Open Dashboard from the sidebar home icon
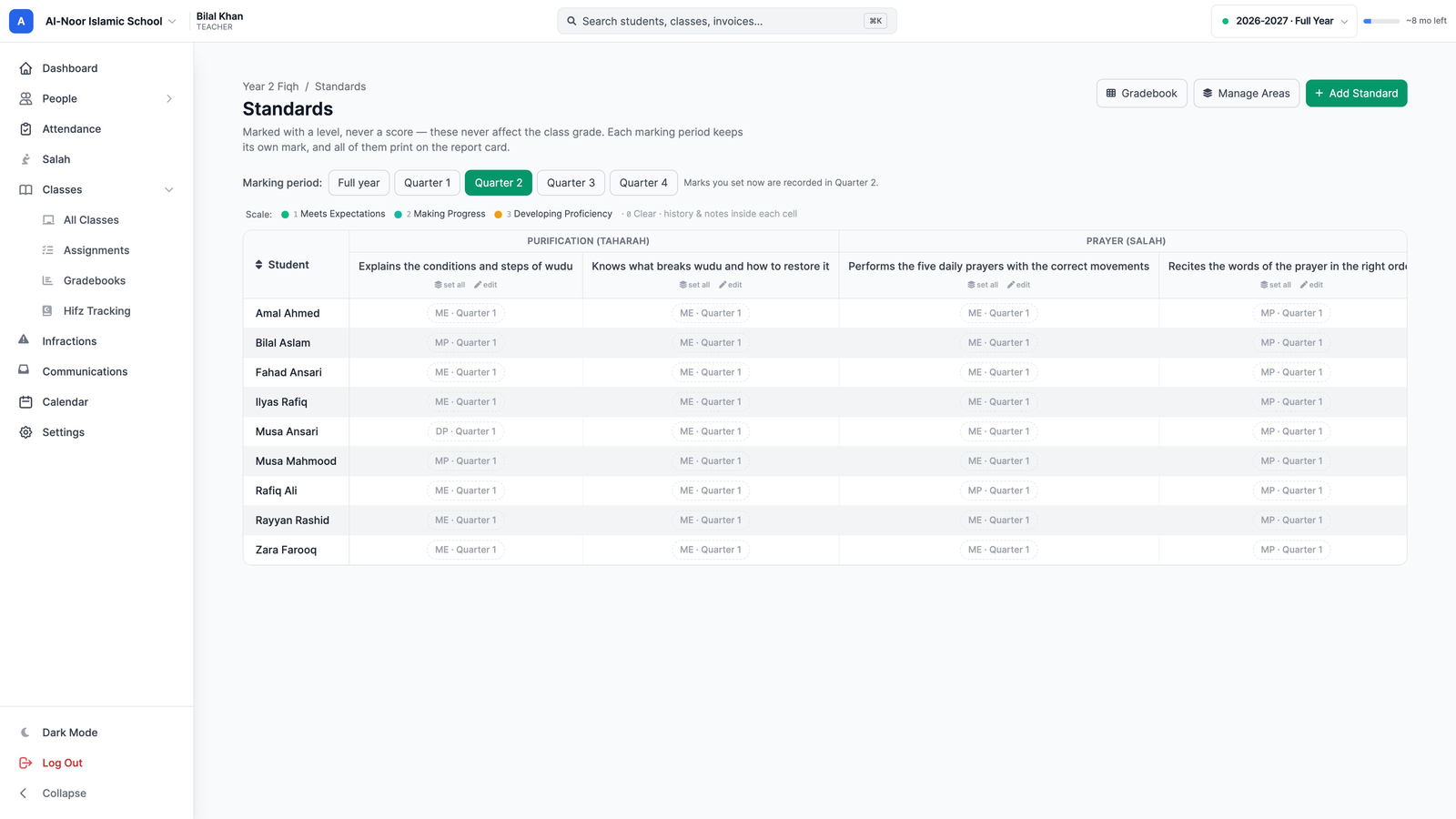Image resolution: width=1456 pixels, height=819 pixels. click(25, 68)
